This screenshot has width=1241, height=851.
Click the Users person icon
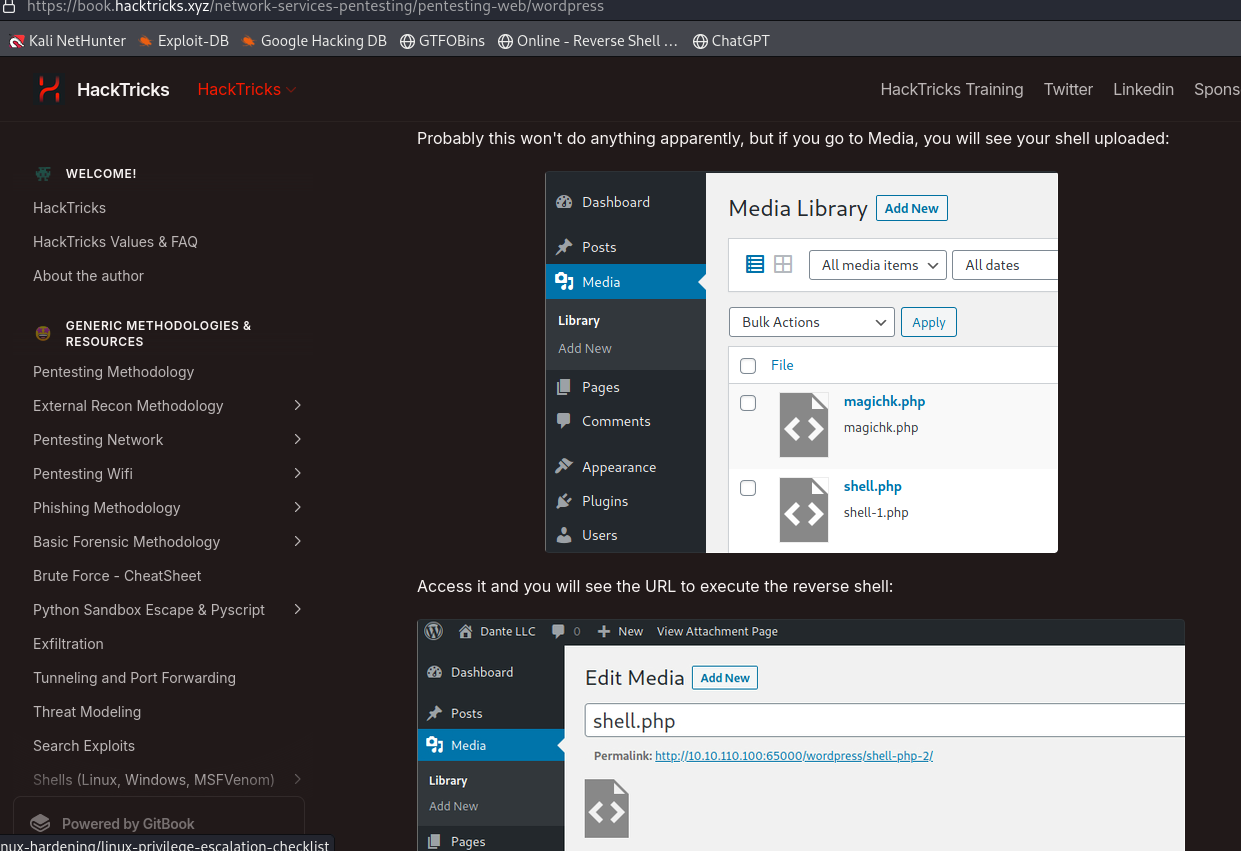[564, 535]
